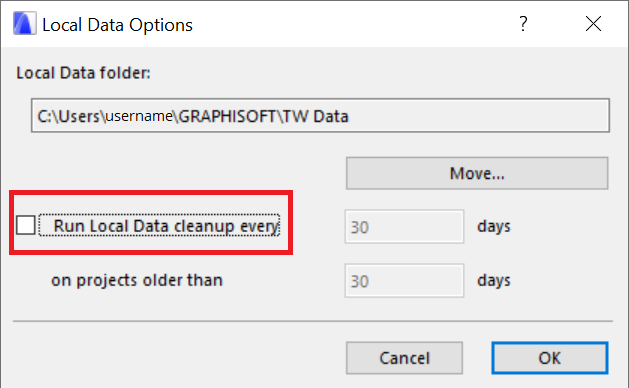This screenshot has height=388, width=629.
Task: Click the Move... button
Action: point(477,173)
